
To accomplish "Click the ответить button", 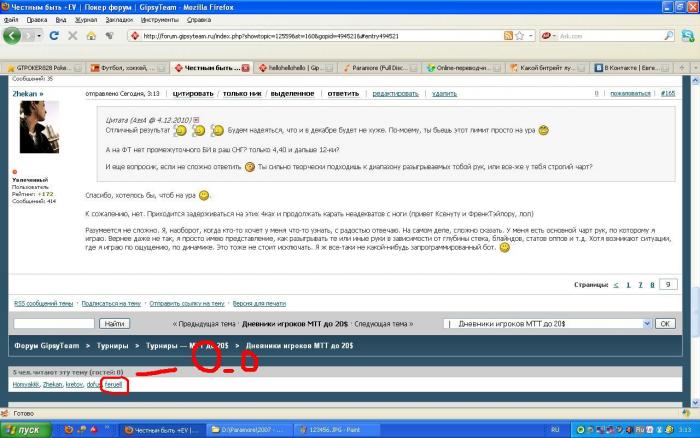I will (343, 94).
